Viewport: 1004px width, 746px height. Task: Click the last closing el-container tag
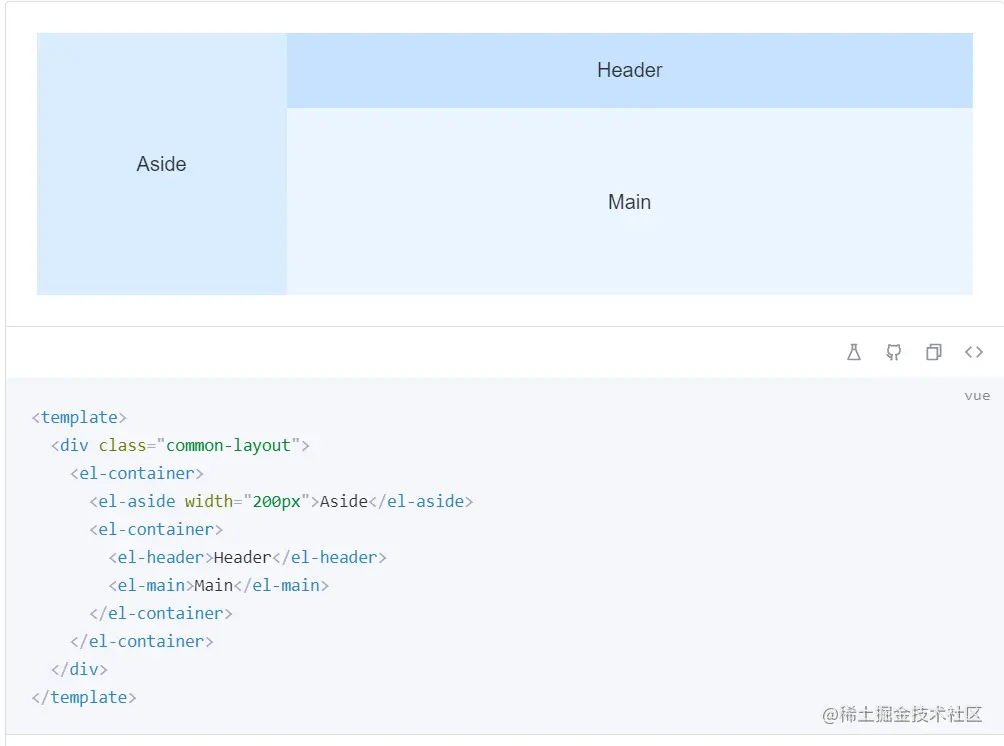142,641
